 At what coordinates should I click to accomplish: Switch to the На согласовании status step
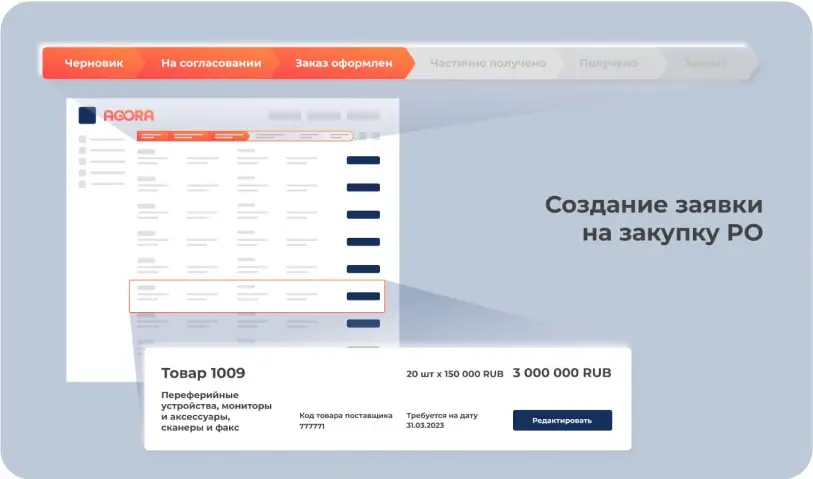(x=211, y=63)
